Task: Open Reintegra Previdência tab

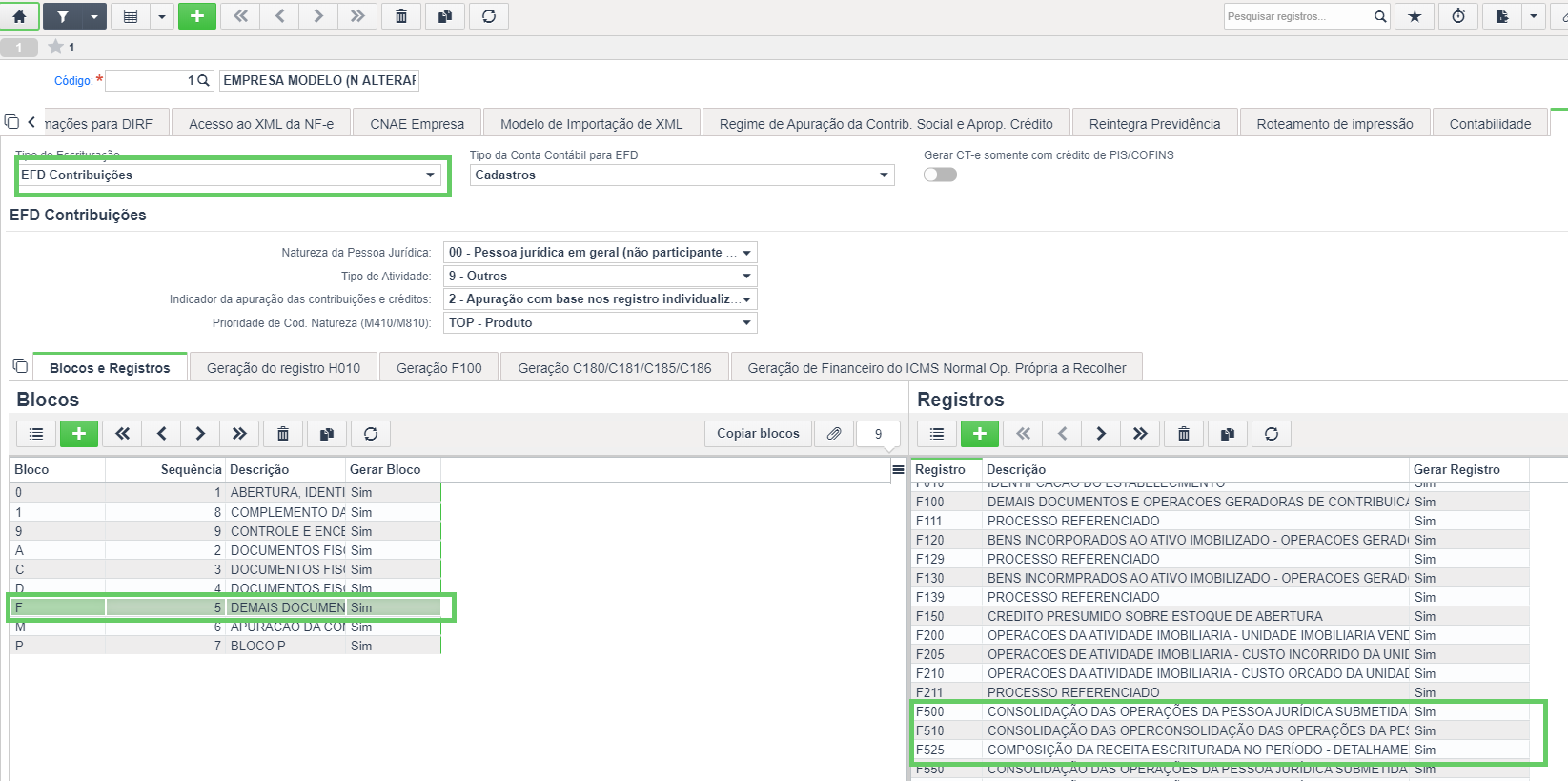Action: 1154,124
